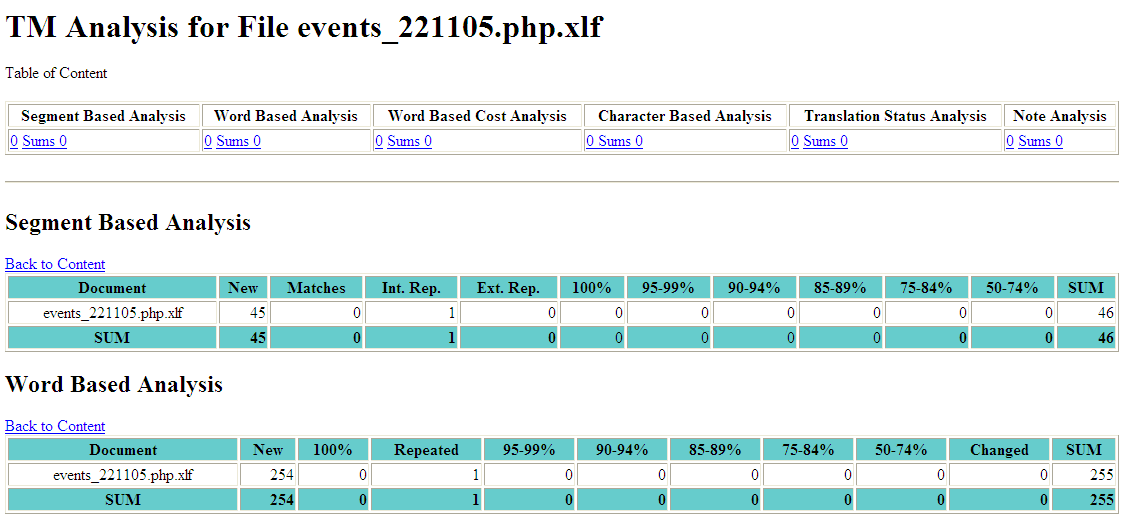Screen dimensions: 1123x528
Task: Click Back to Content above the Word table
Action: click(x=55, y=426)
